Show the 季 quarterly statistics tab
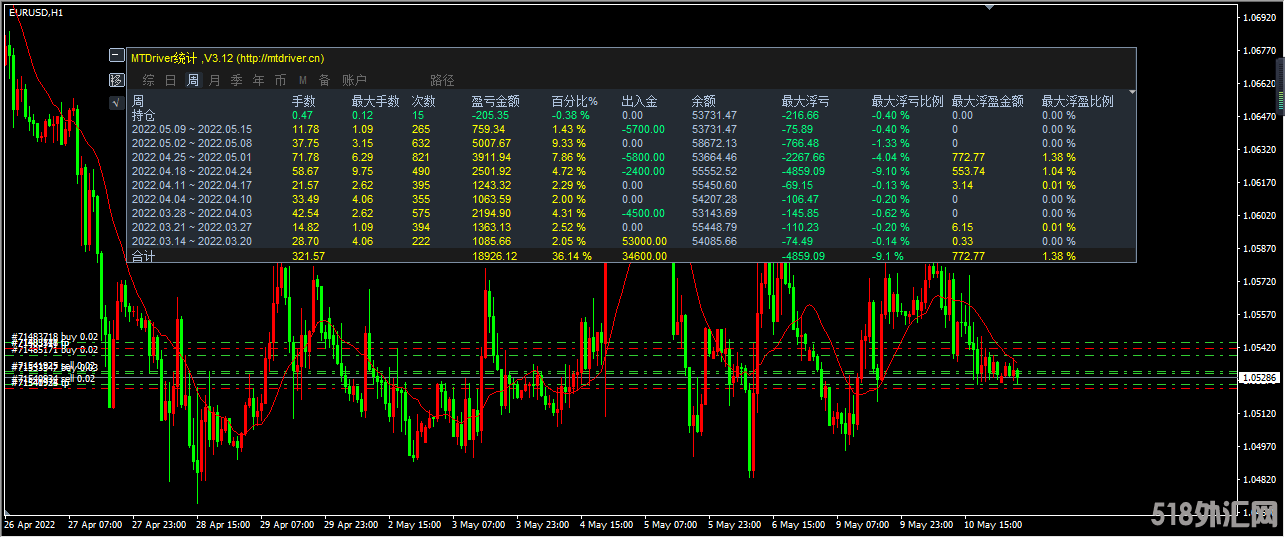 click(236, 80)
